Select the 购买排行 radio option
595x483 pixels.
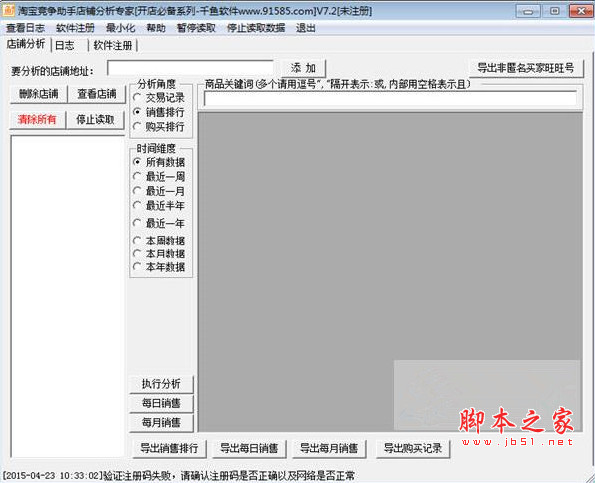coord(159,126)
